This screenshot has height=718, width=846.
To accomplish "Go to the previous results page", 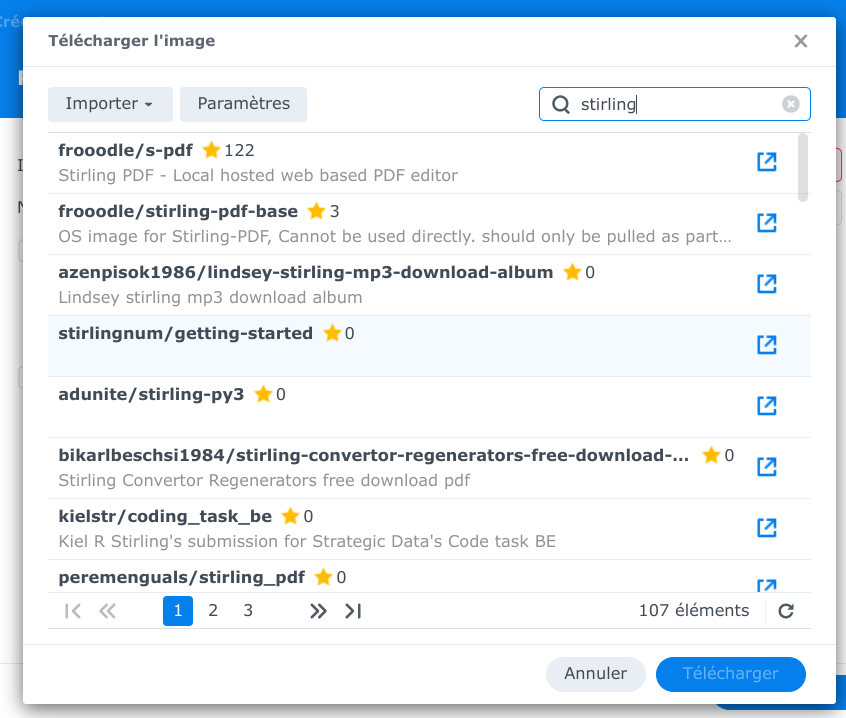I will (107, 611).
